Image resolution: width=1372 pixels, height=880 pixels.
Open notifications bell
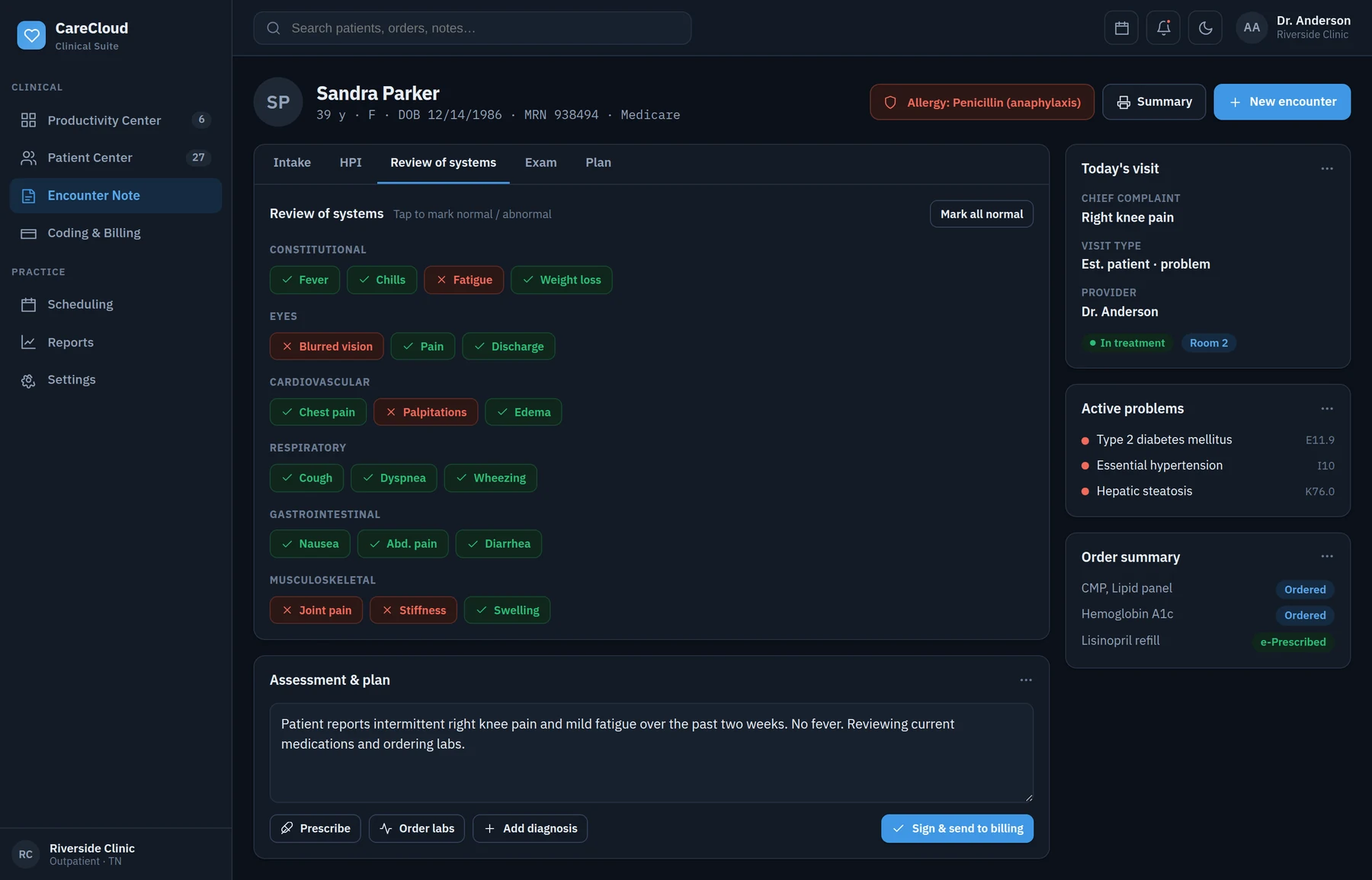tap(1163, 28)
